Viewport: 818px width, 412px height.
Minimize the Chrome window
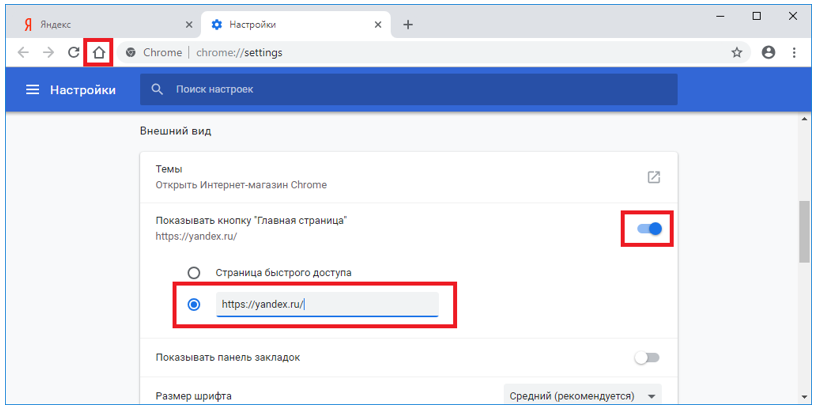(x=720, y=17)
